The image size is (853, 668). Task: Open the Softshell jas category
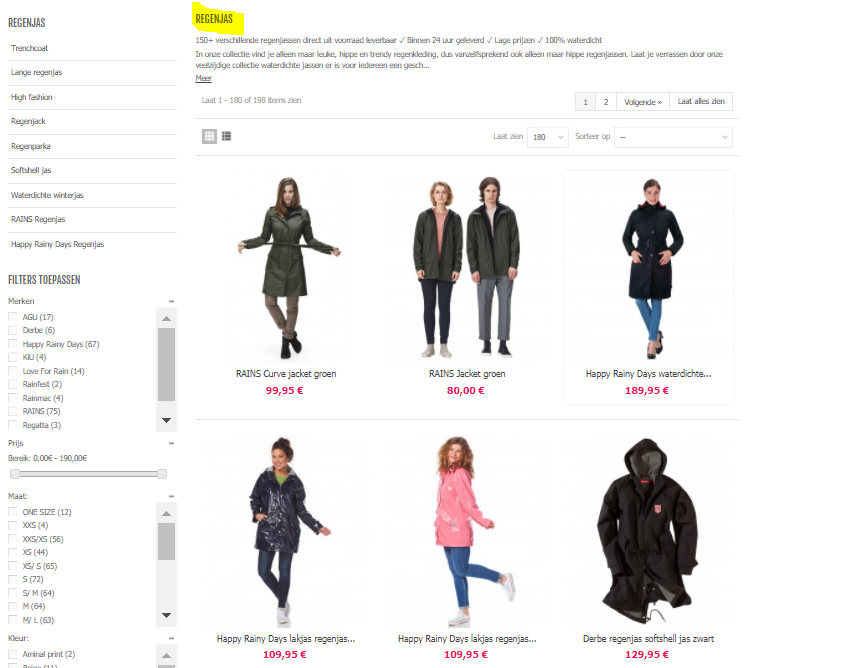[x=31, y=170]
